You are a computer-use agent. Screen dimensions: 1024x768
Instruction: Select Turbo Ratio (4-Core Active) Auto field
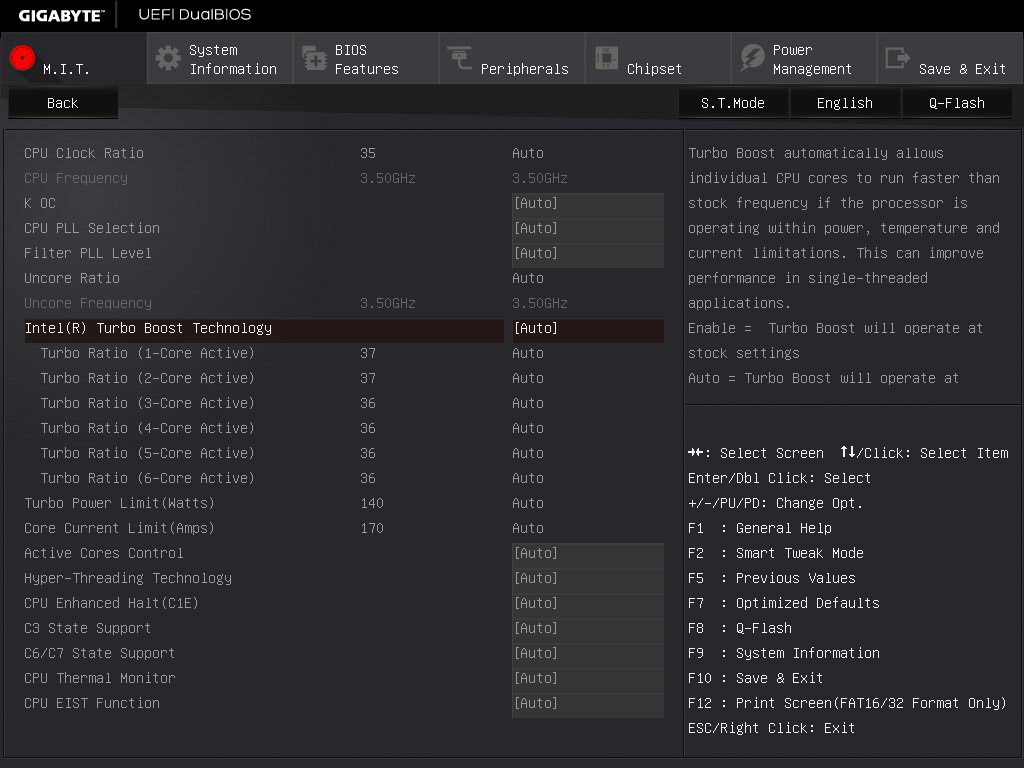[528, 428]
